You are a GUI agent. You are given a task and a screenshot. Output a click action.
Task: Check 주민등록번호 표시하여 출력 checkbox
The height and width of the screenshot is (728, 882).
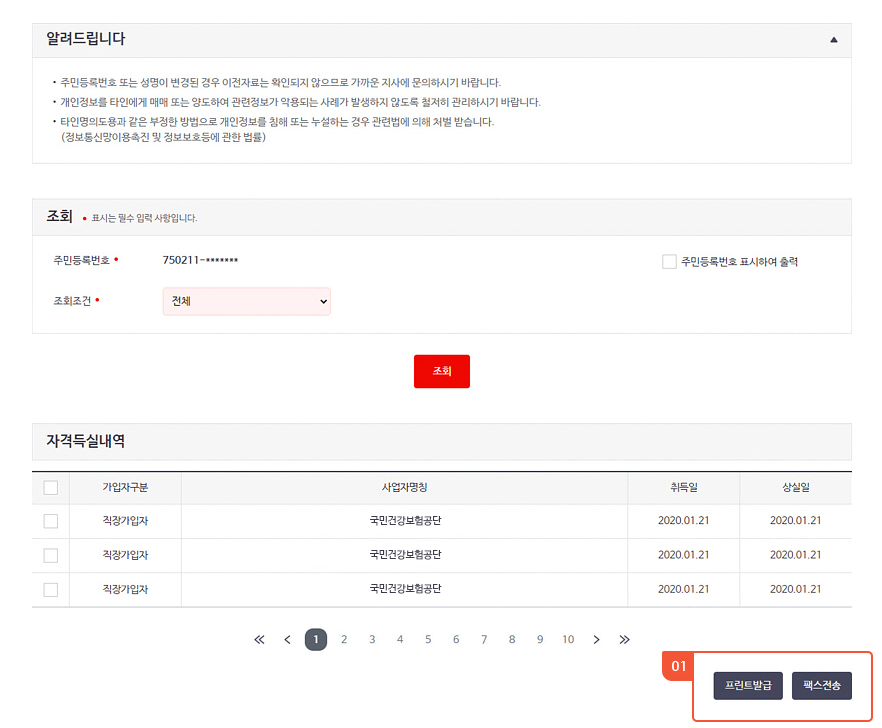click(x=669, y=262)
